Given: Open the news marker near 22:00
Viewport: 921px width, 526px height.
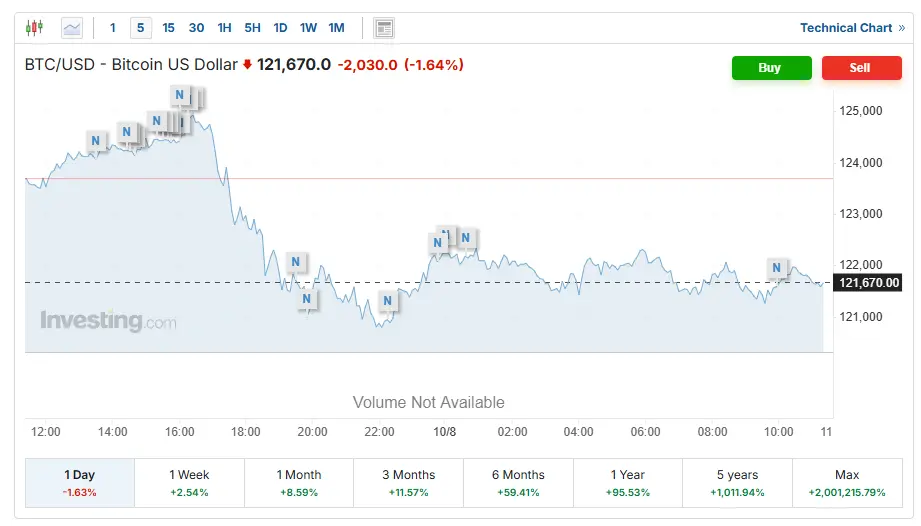Looking at the screenshot, I should point(388,300).
